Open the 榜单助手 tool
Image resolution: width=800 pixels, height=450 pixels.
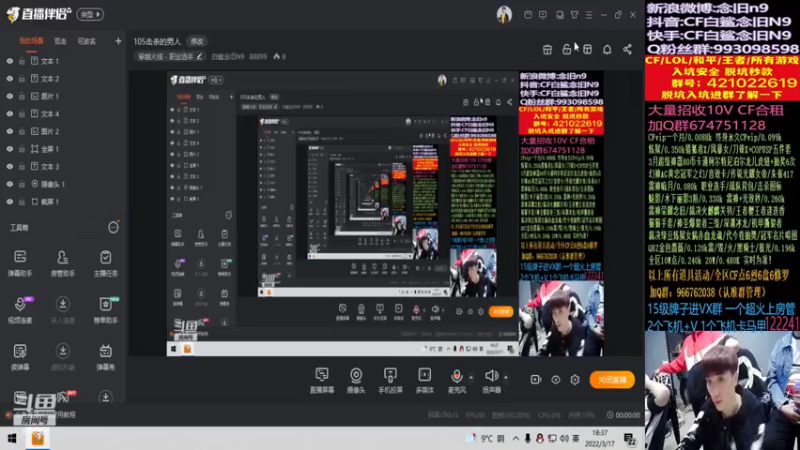pyautogui.click(x=106, y=309)
